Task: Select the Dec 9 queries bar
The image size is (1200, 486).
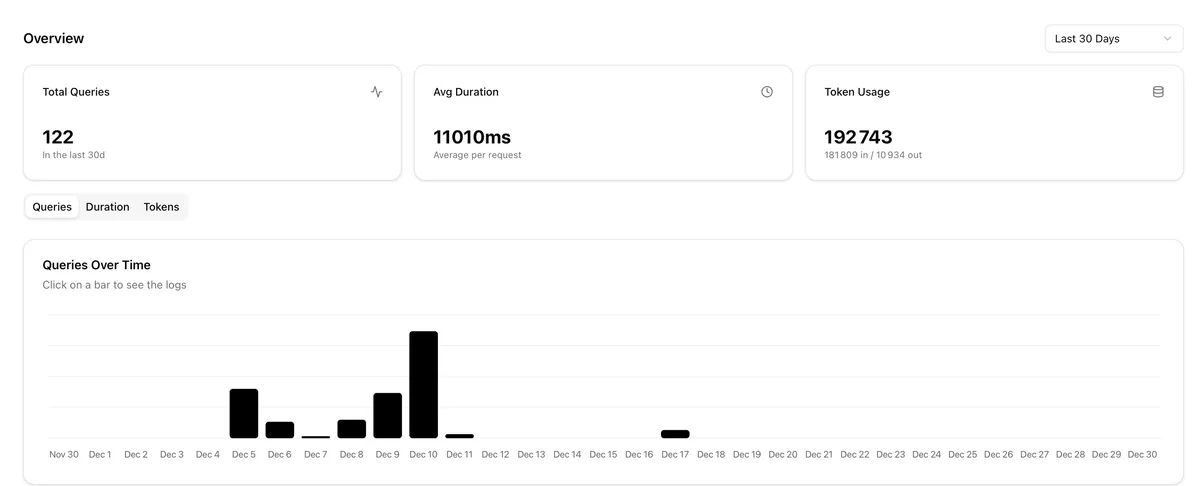Action: coord(388,415)
